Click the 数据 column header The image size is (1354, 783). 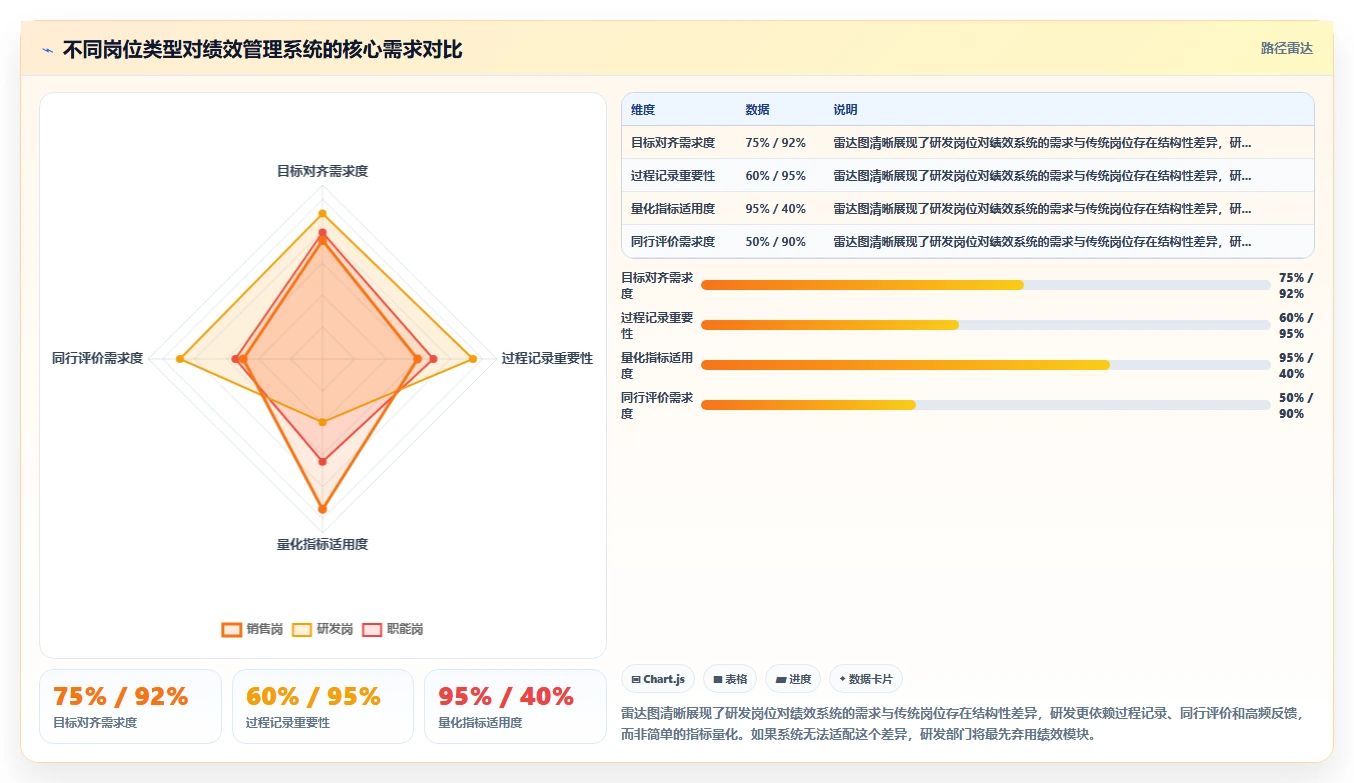click(x=757, y=110)
